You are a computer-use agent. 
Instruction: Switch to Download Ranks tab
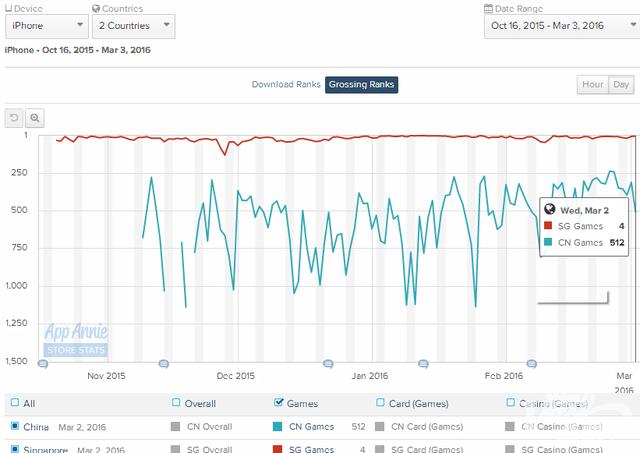point(286,85)
